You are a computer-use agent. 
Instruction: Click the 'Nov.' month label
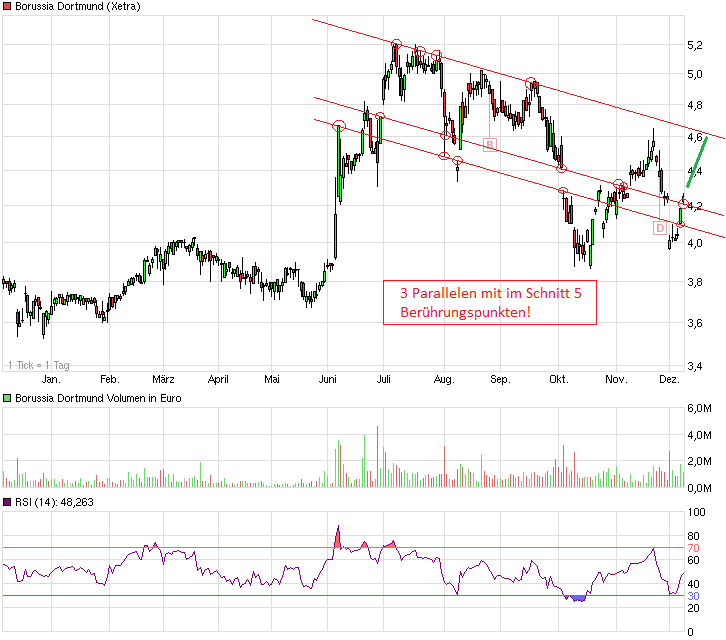pyautogui.click(x=616, y=379)
